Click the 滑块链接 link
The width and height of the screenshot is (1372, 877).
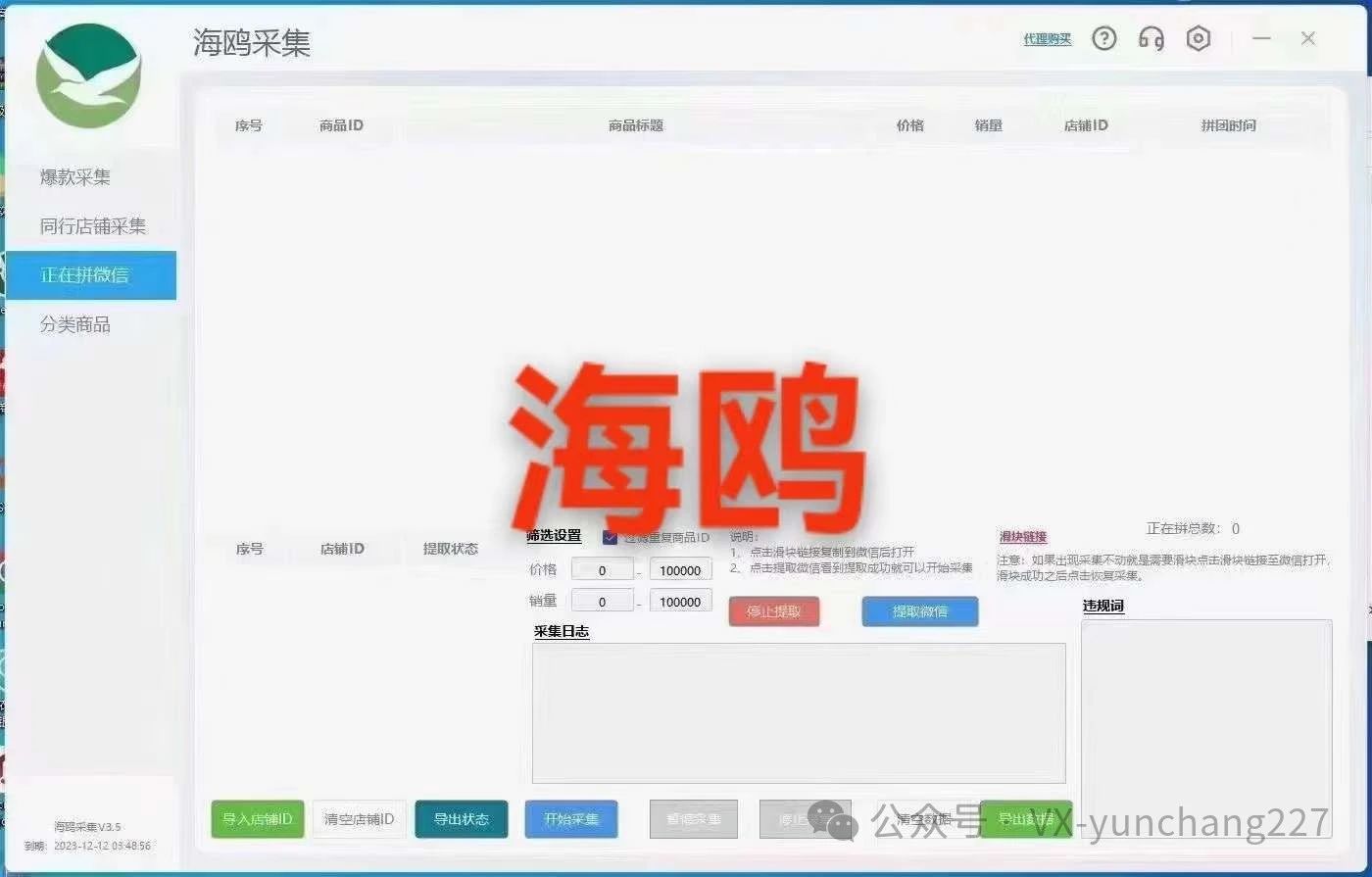pyautogui.click(x=1023, y=537)
